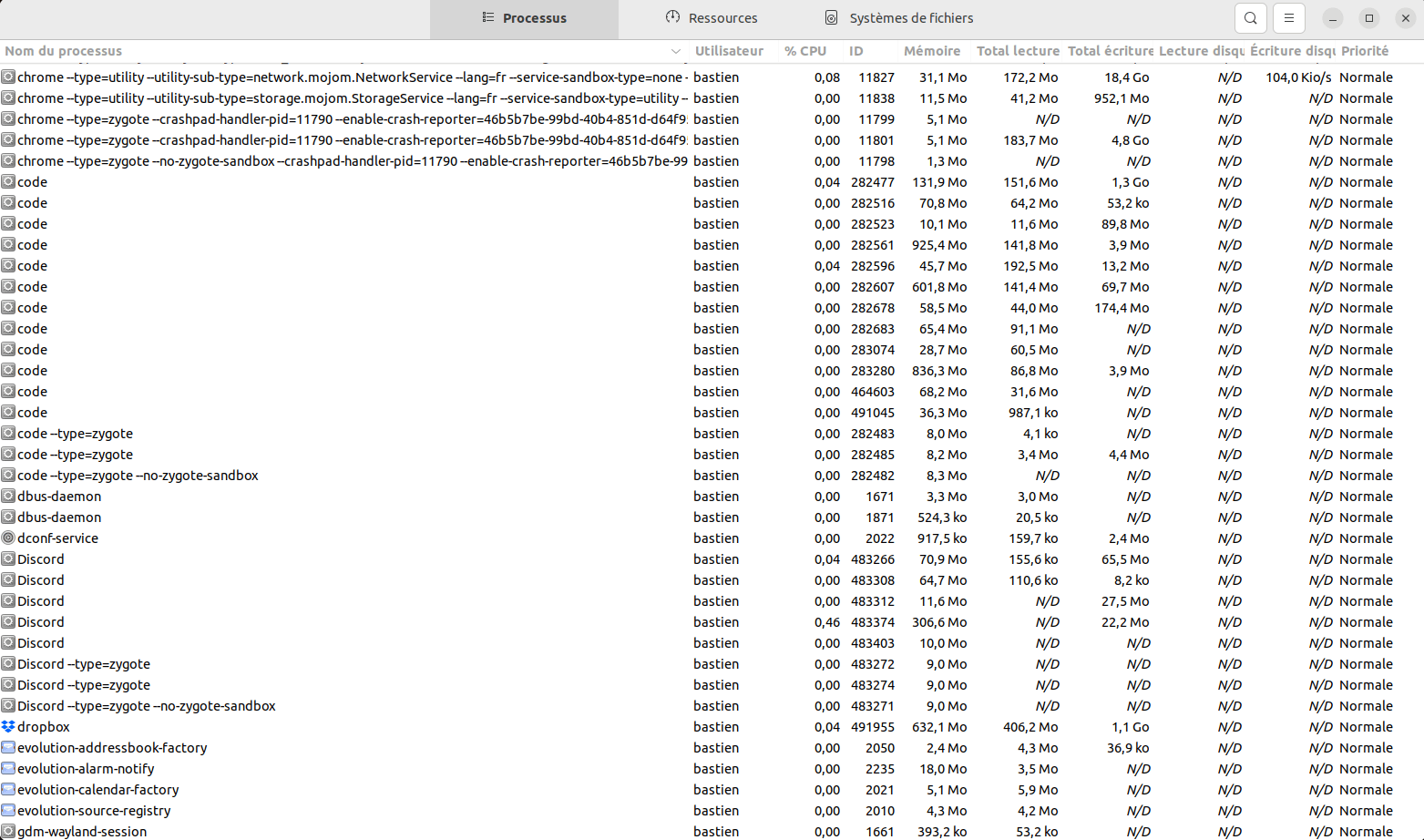This screenshot has width=1424, height=840.
Task: Select the first dbus-daemon process row
Action: coord(364,497)
